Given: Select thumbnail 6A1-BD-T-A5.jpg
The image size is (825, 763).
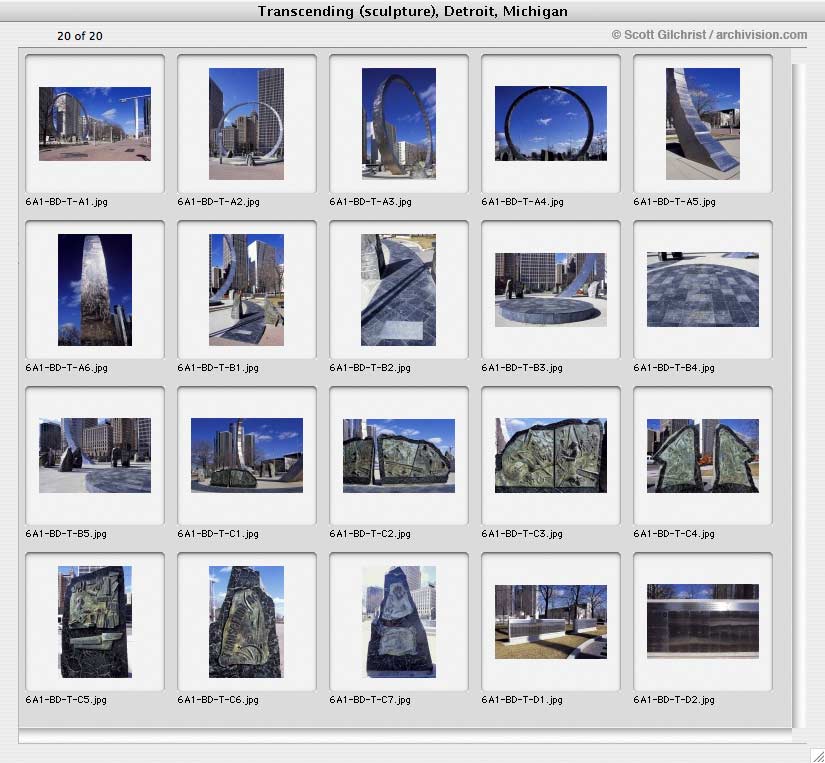Looking at the screenshot, I should [x=703, y=124].
